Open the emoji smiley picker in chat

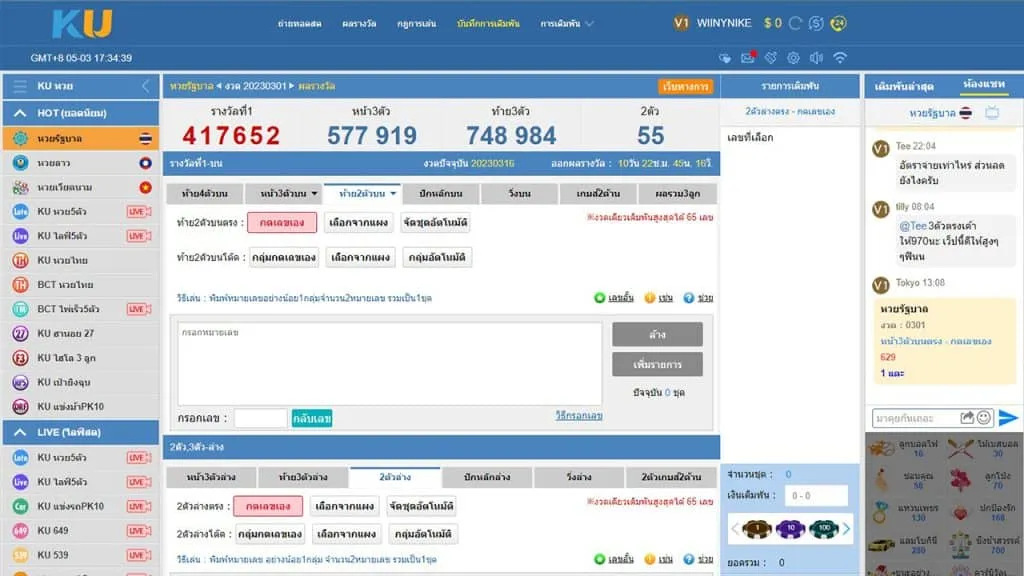(x=984, y=417)
